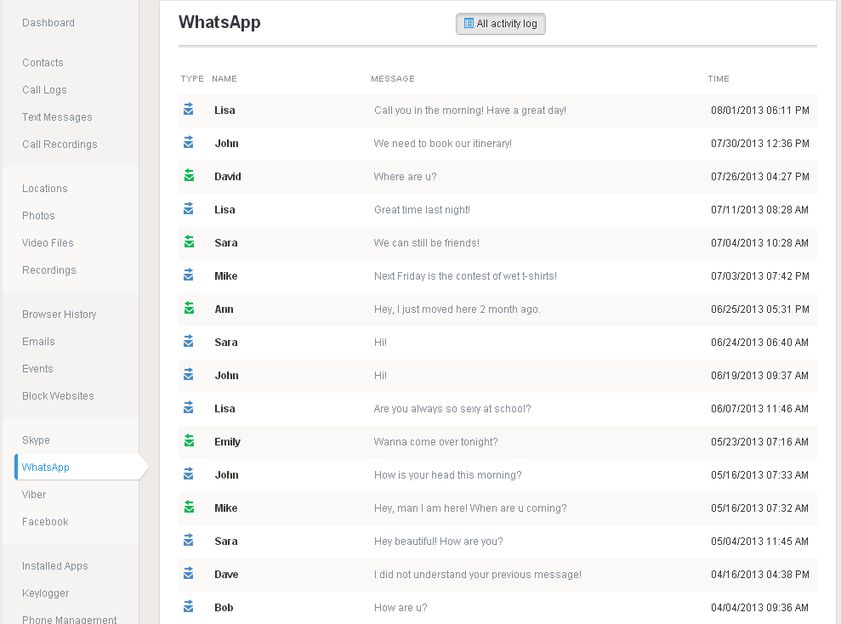Click the green type icon in David's row
This screenshot has height=624, width=841.
188,176
